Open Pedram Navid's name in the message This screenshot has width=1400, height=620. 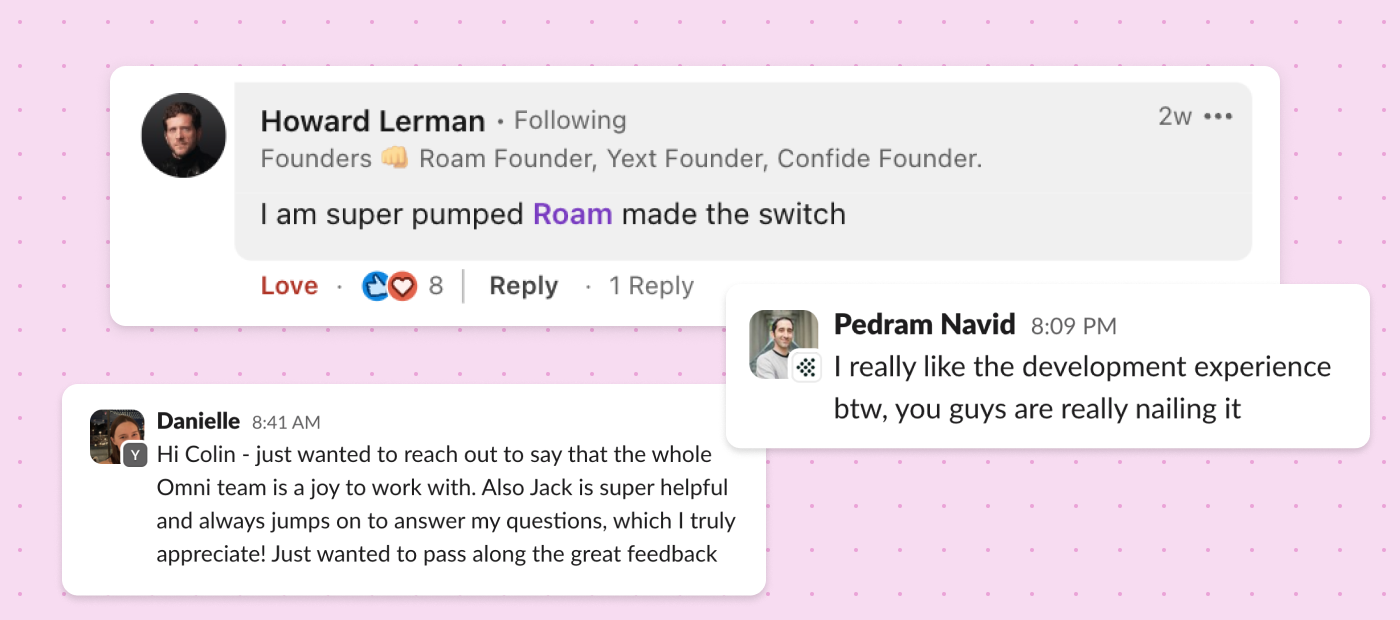pos(924,324)
